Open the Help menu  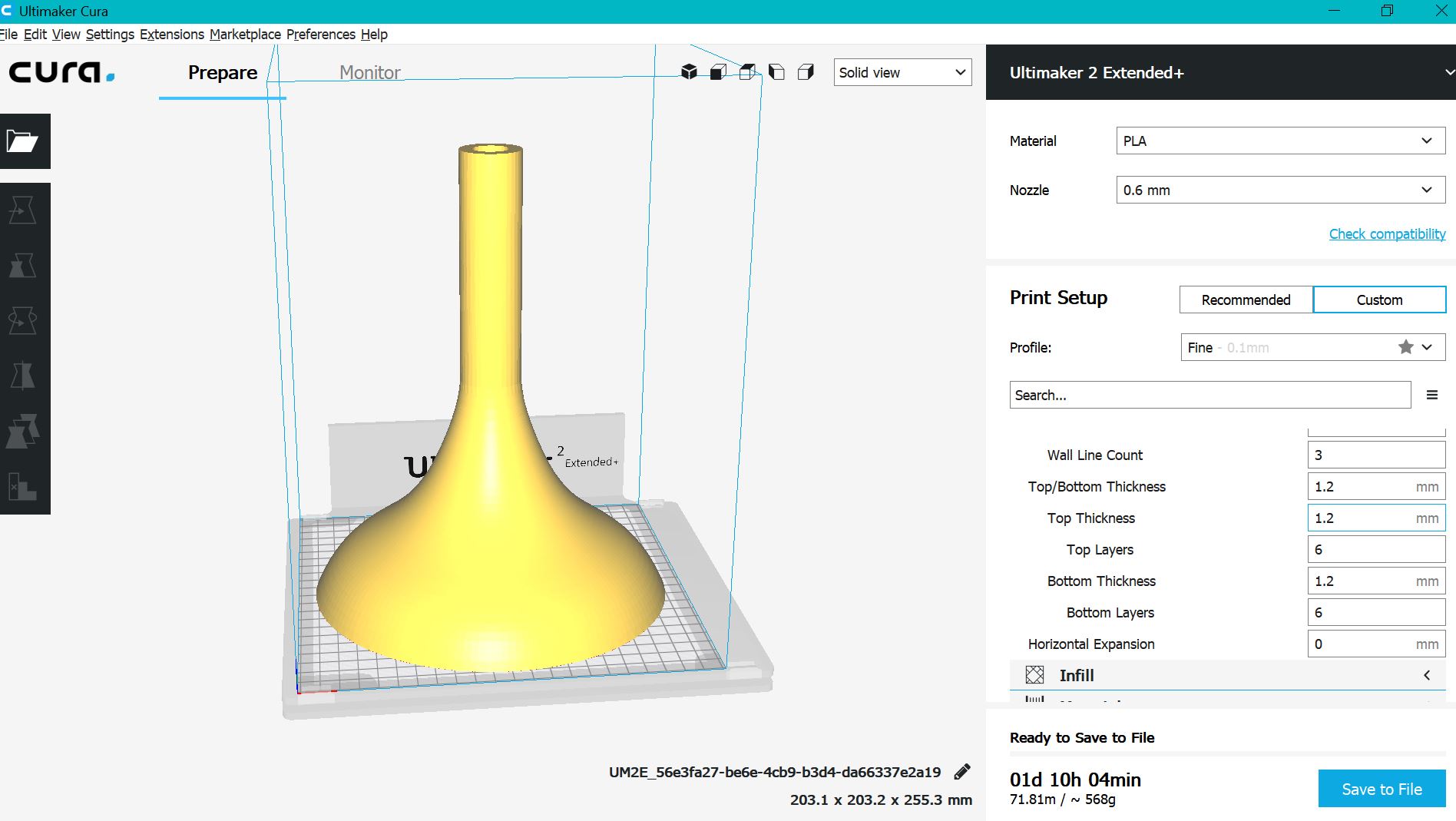click(x=374, y=35)
